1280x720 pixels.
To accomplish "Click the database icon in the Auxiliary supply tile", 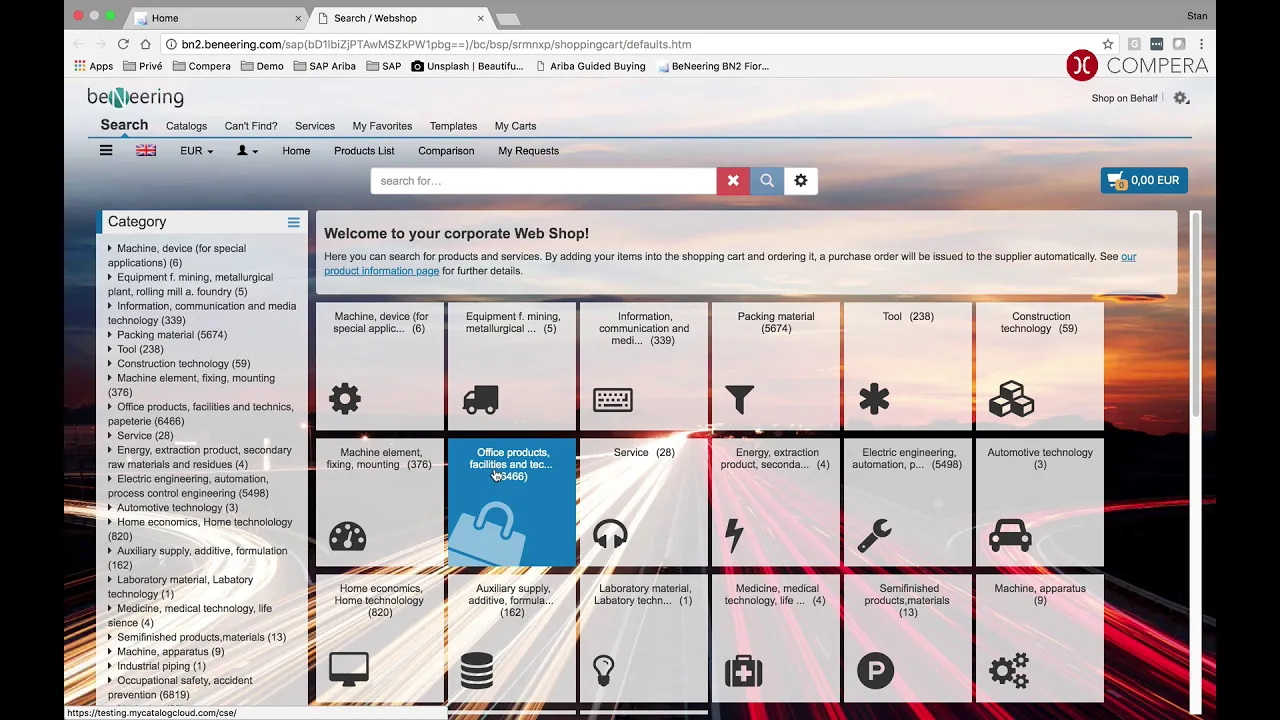I will (477, 671).
